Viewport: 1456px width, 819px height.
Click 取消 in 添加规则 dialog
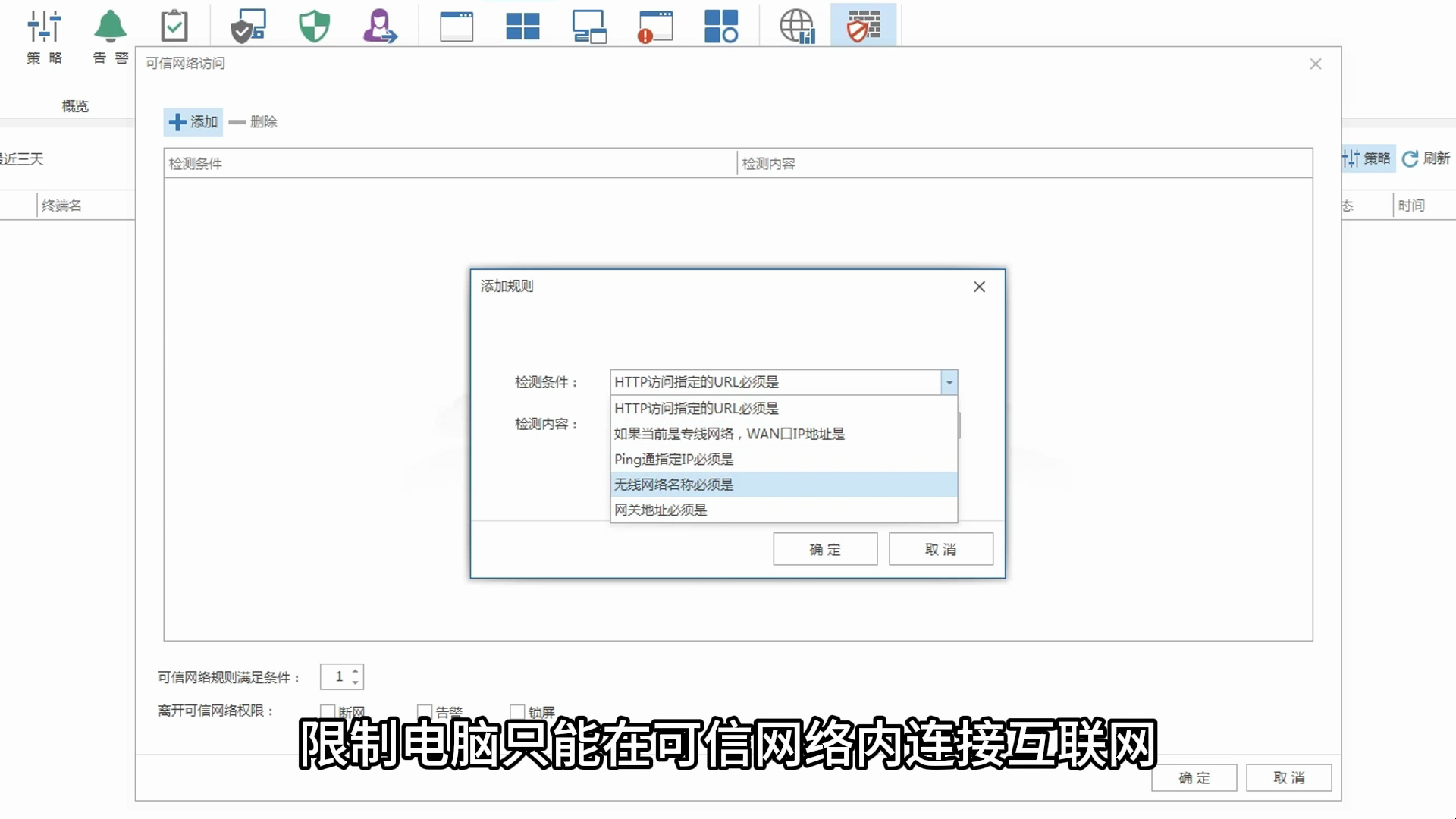(940, 549)
